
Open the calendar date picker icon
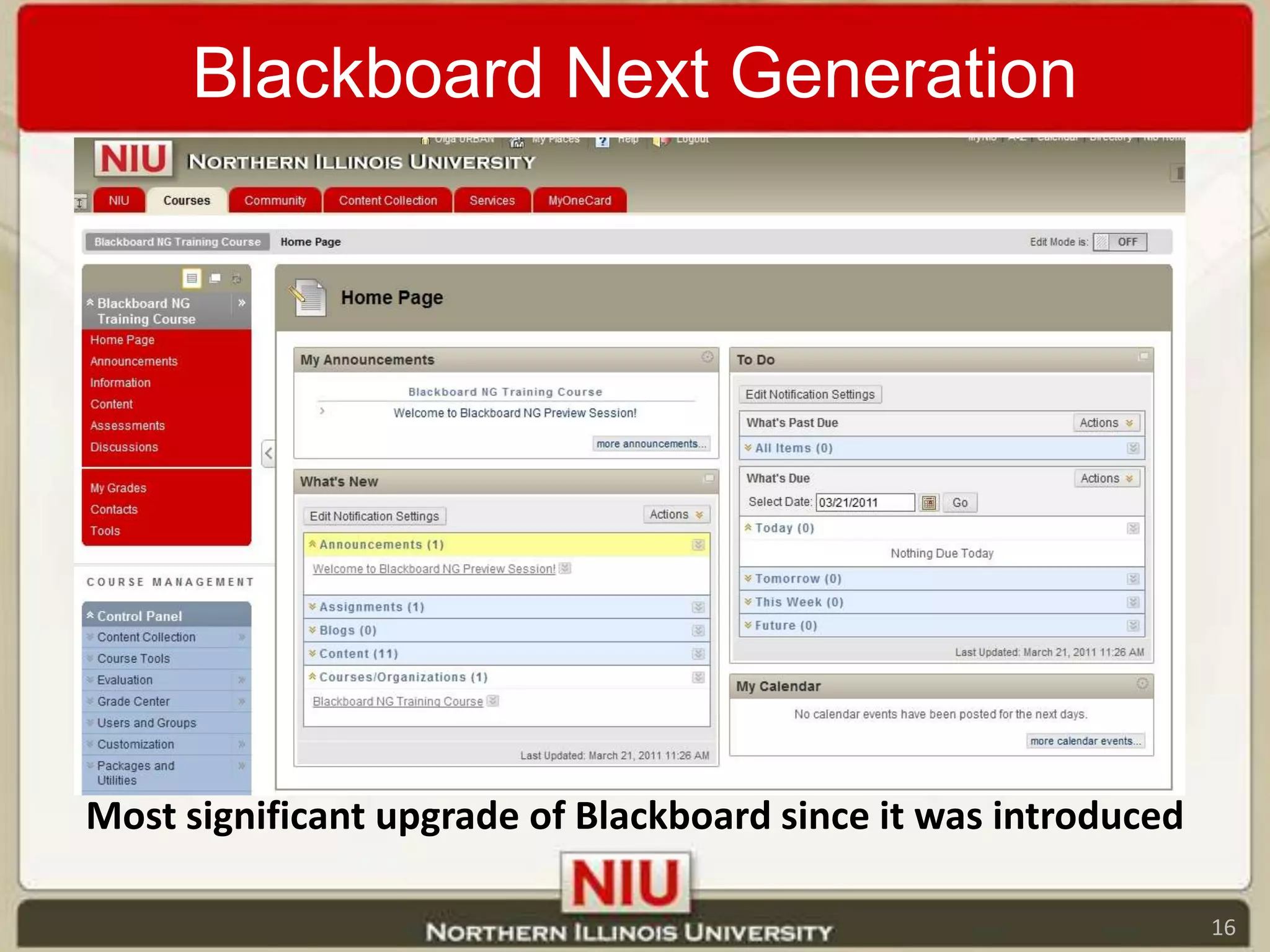point(928,503)
